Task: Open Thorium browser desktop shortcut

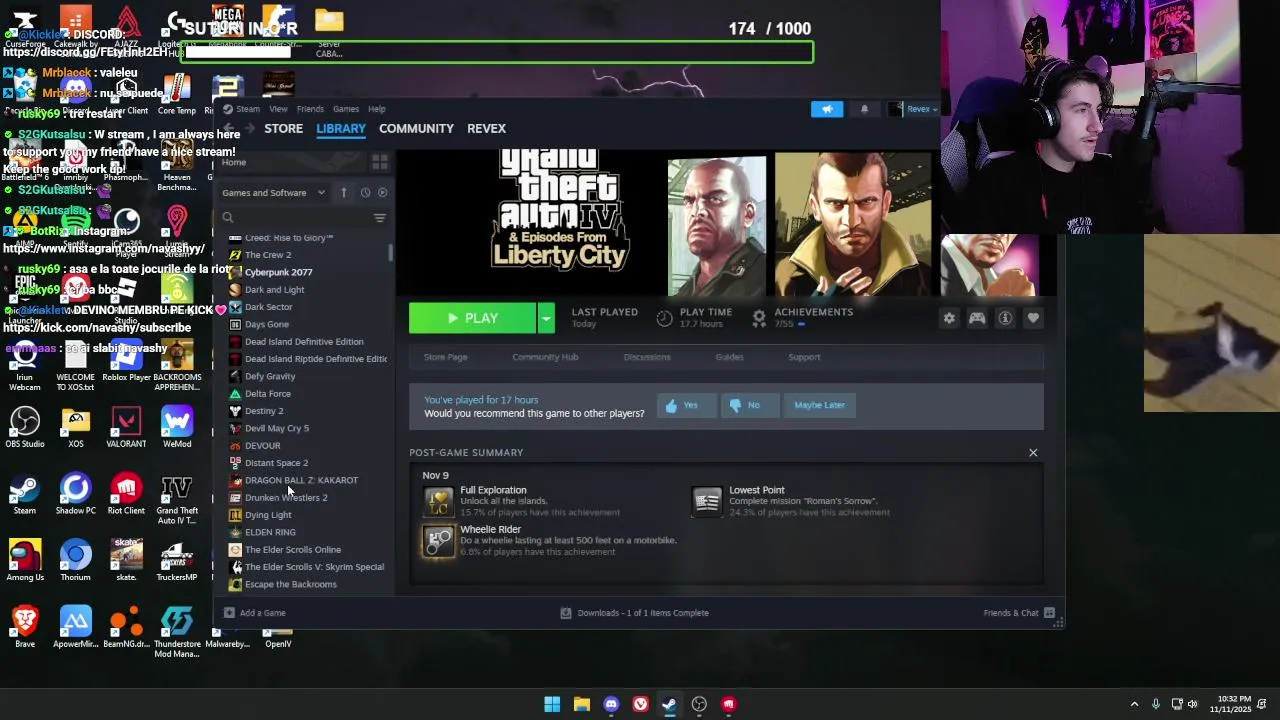Action: [76, 560]
